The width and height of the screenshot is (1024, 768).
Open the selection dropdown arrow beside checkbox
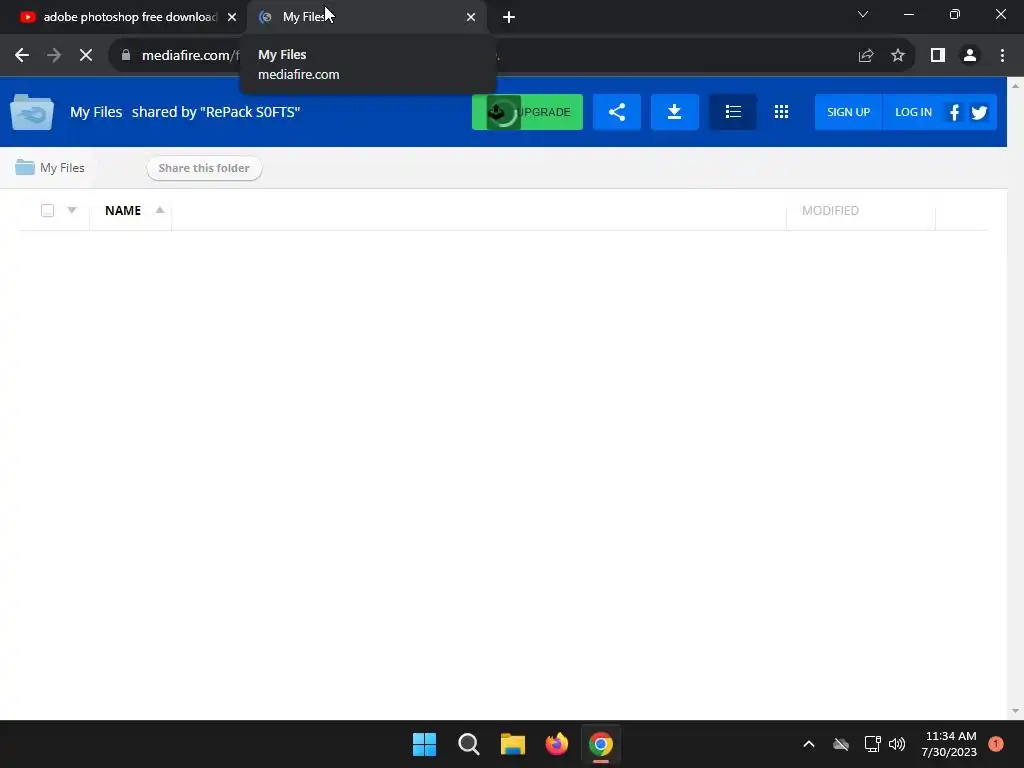pyautogui.click(x=72, y=210)
